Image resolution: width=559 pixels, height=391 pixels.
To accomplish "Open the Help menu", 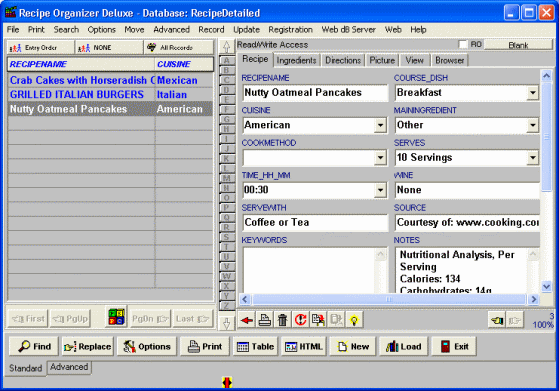I will pyautogui.click(x=418, y=30).
